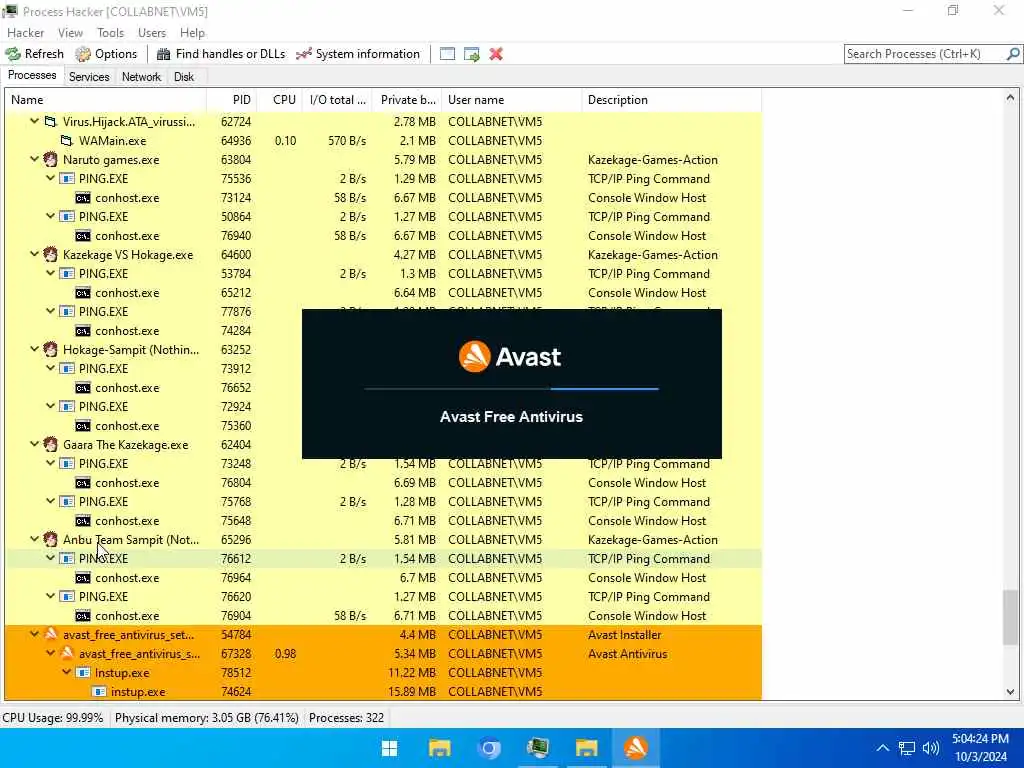This screenshot has height=768, width=1024.
Task: Click the vertical scrollbar thumb
Action: (1010, 618)
